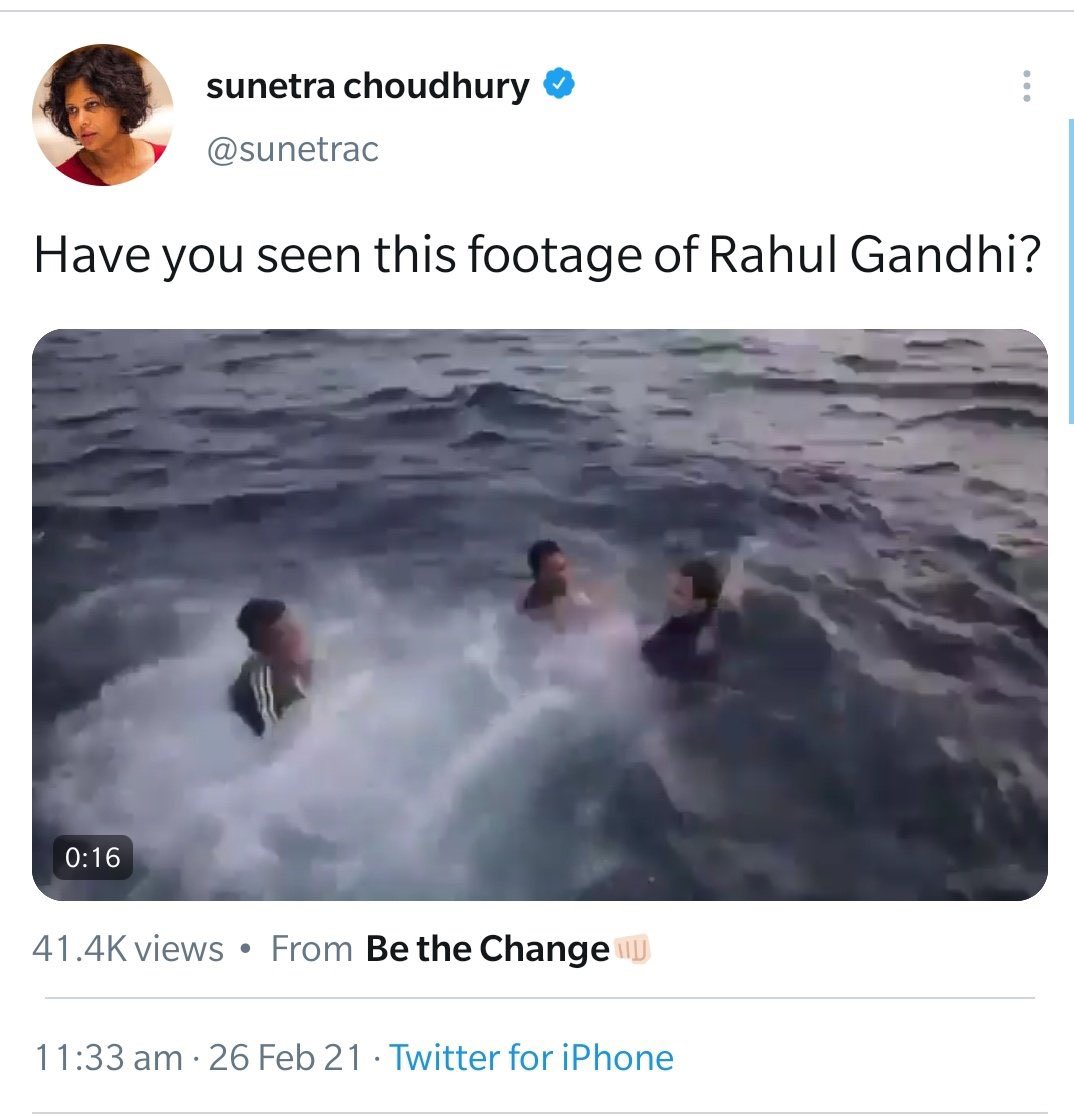The width and height of the screenshot is (1074, 1117).
Task: Click the "From" label under the video
Action: 311,948
